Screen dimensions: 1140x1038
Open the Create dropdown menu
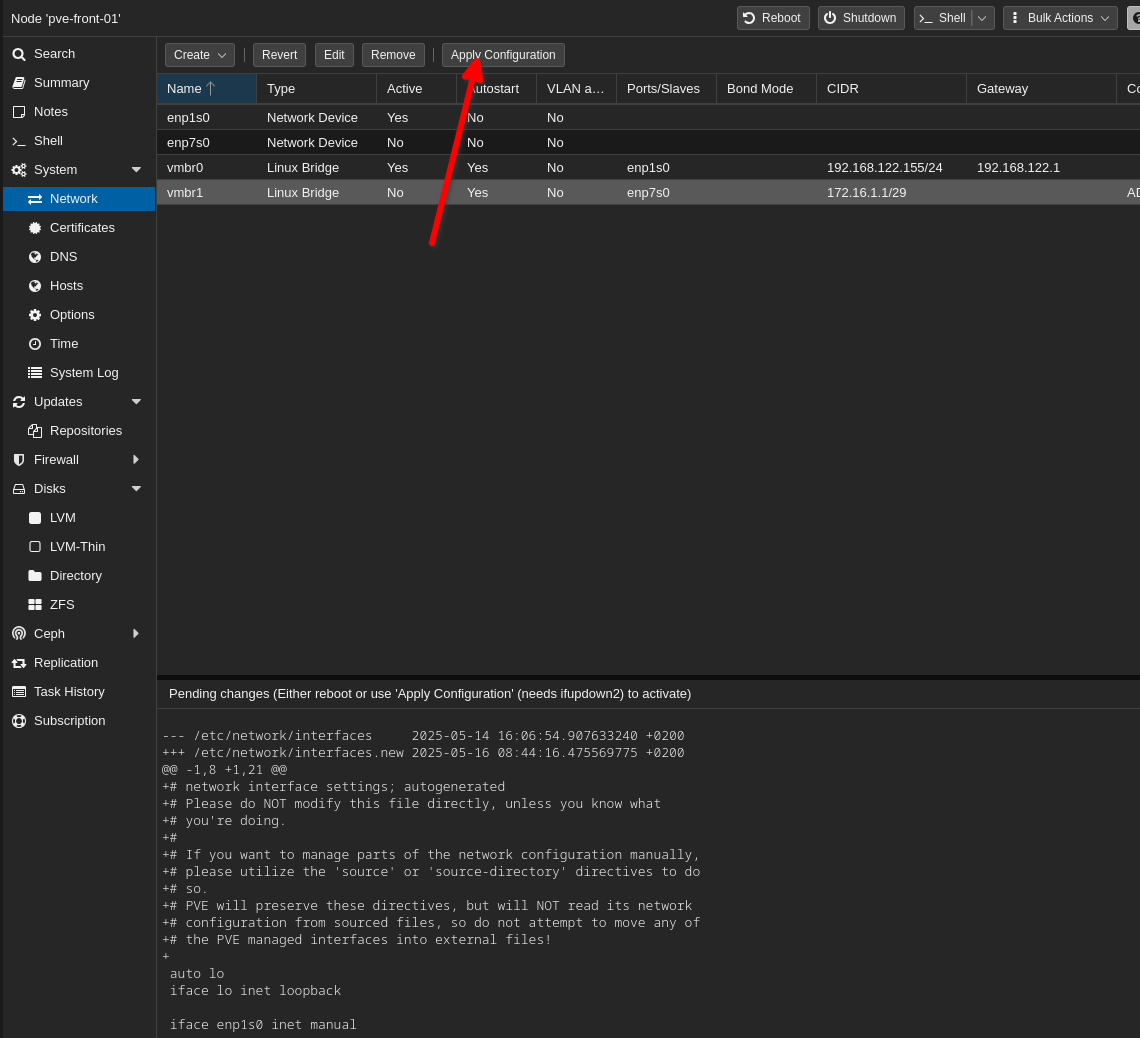[x=199, y=55]
